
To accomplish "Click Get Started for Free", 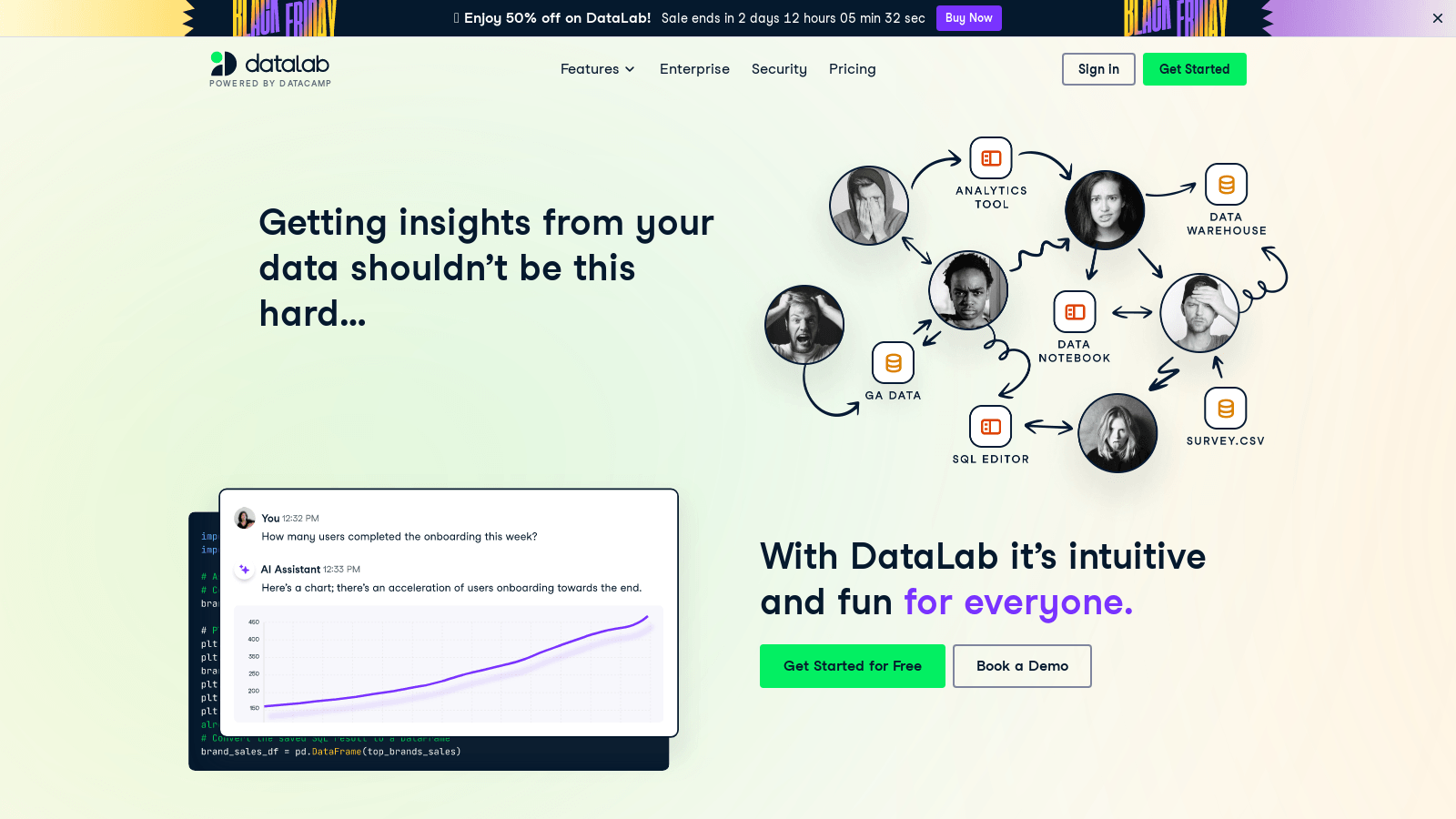I will coord(852,666).
